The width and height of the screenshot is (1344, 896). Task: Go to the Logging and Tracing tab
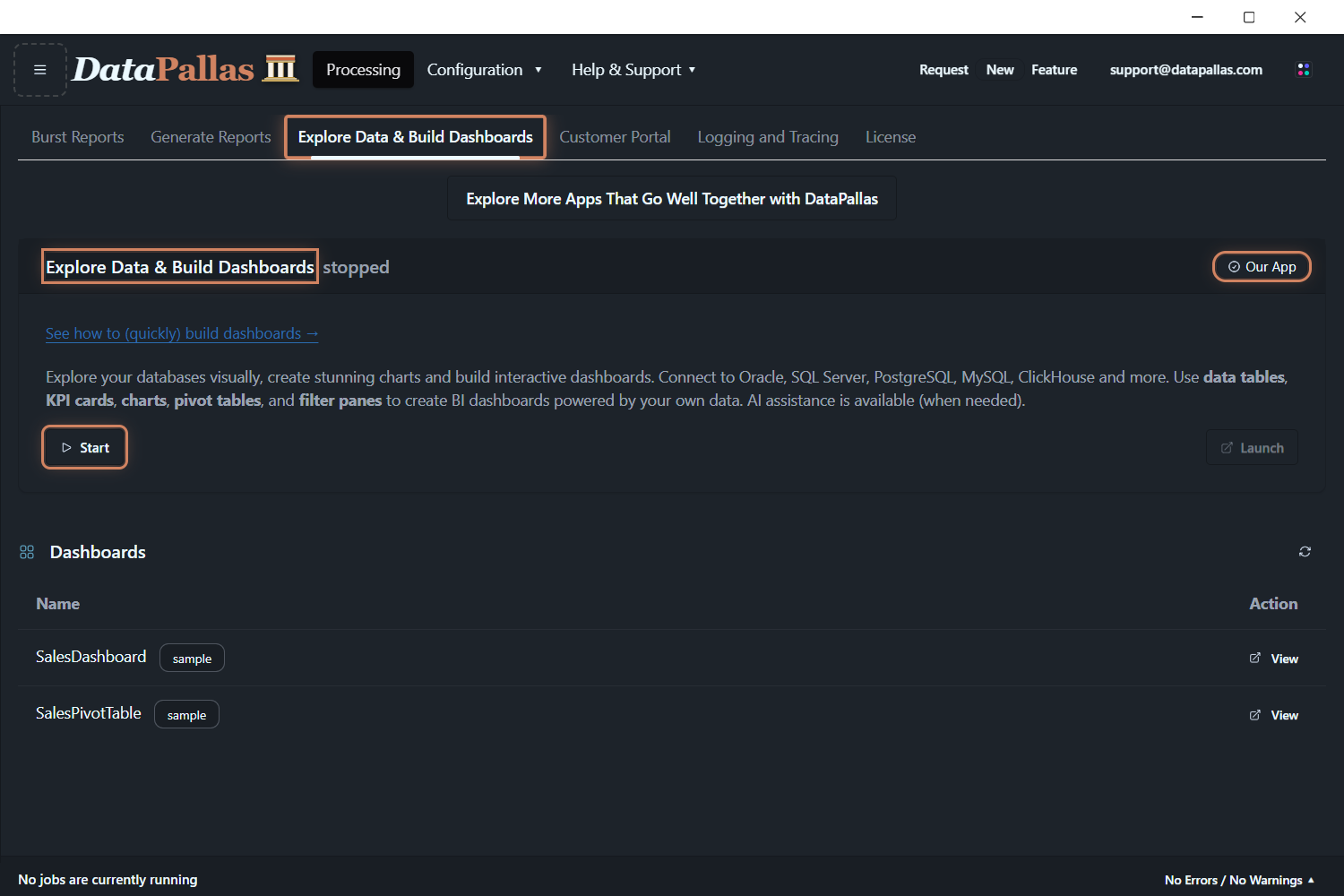(768, 137)
